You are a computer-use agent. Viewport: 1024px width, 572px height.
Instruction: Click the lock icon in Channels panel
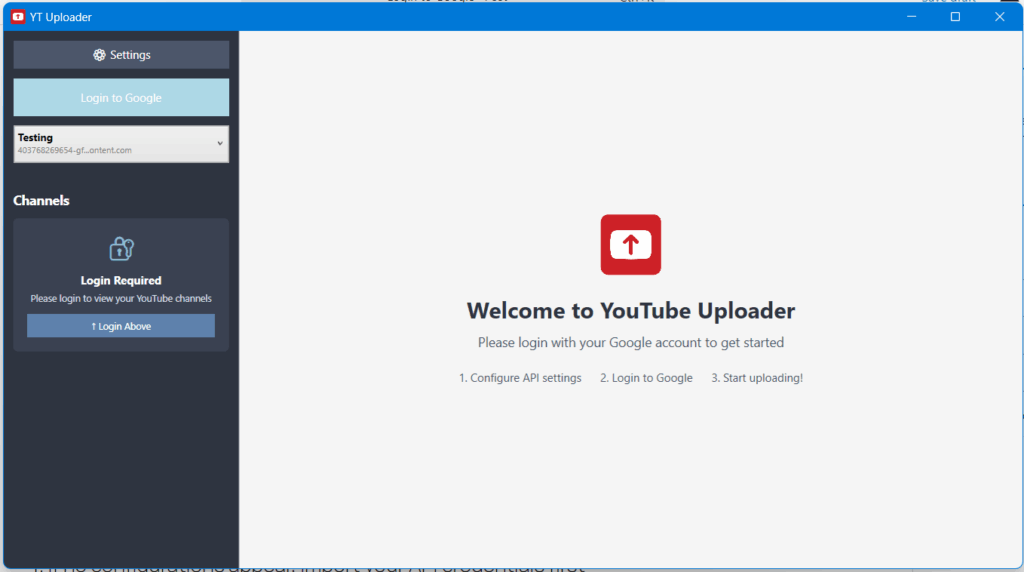coord(121,249)
